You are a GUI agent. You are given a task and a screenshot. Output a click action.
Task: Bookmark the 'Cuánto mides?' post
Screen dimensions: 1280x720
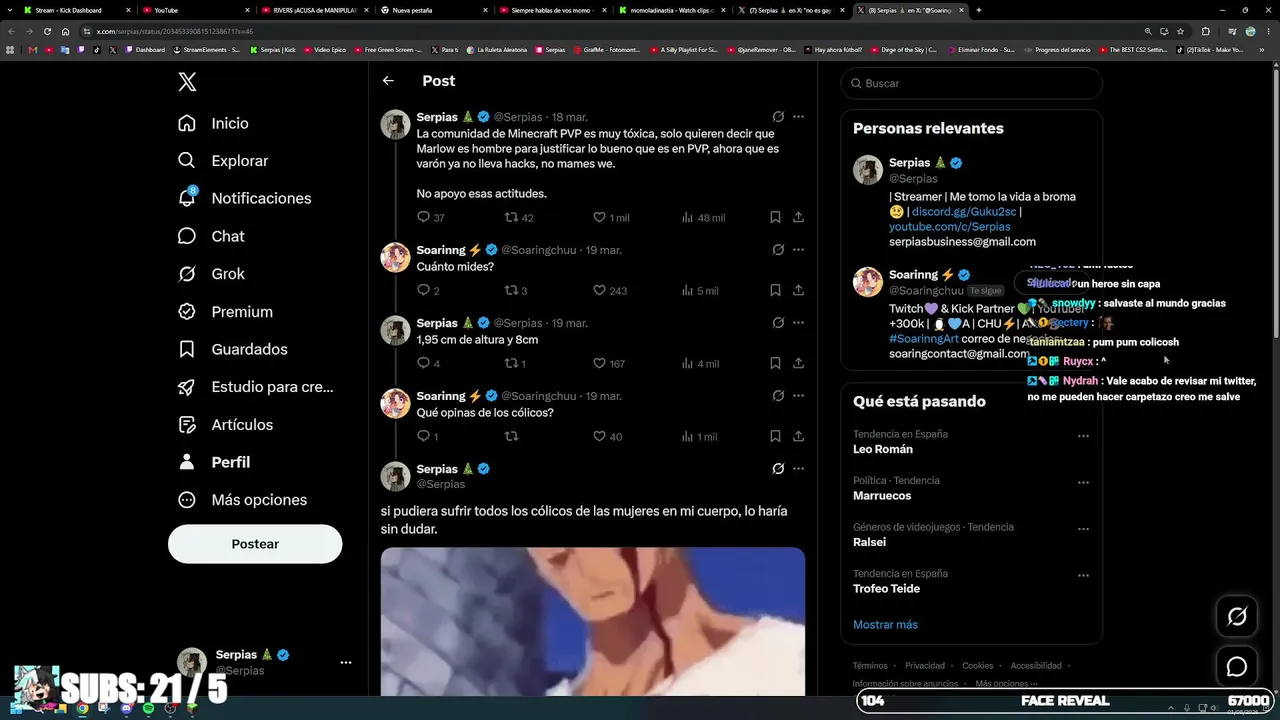tap(775, 291)
